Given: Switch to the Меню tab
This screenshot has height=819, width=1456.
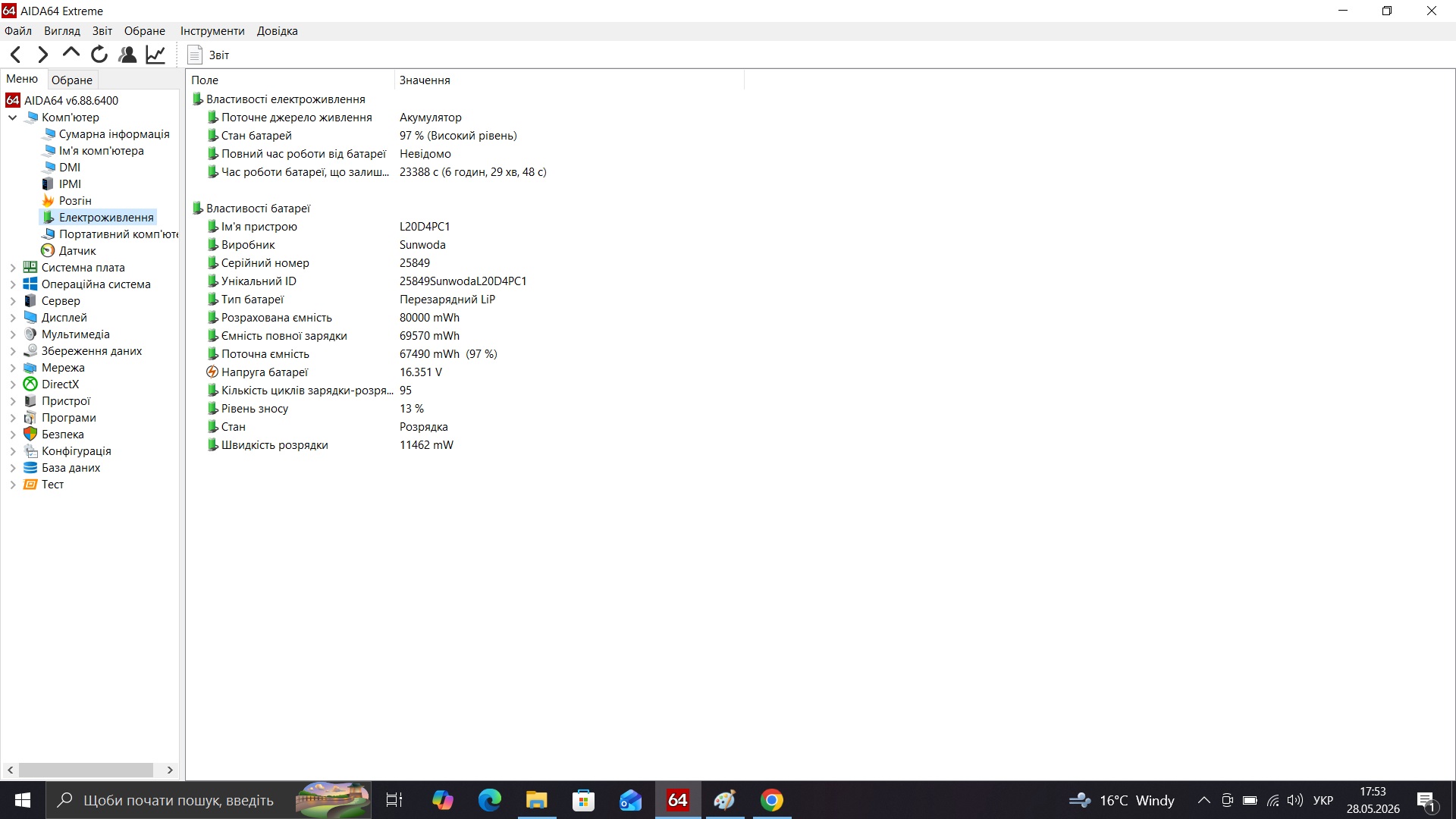Looking at the screenshot, I should [22, 79].
